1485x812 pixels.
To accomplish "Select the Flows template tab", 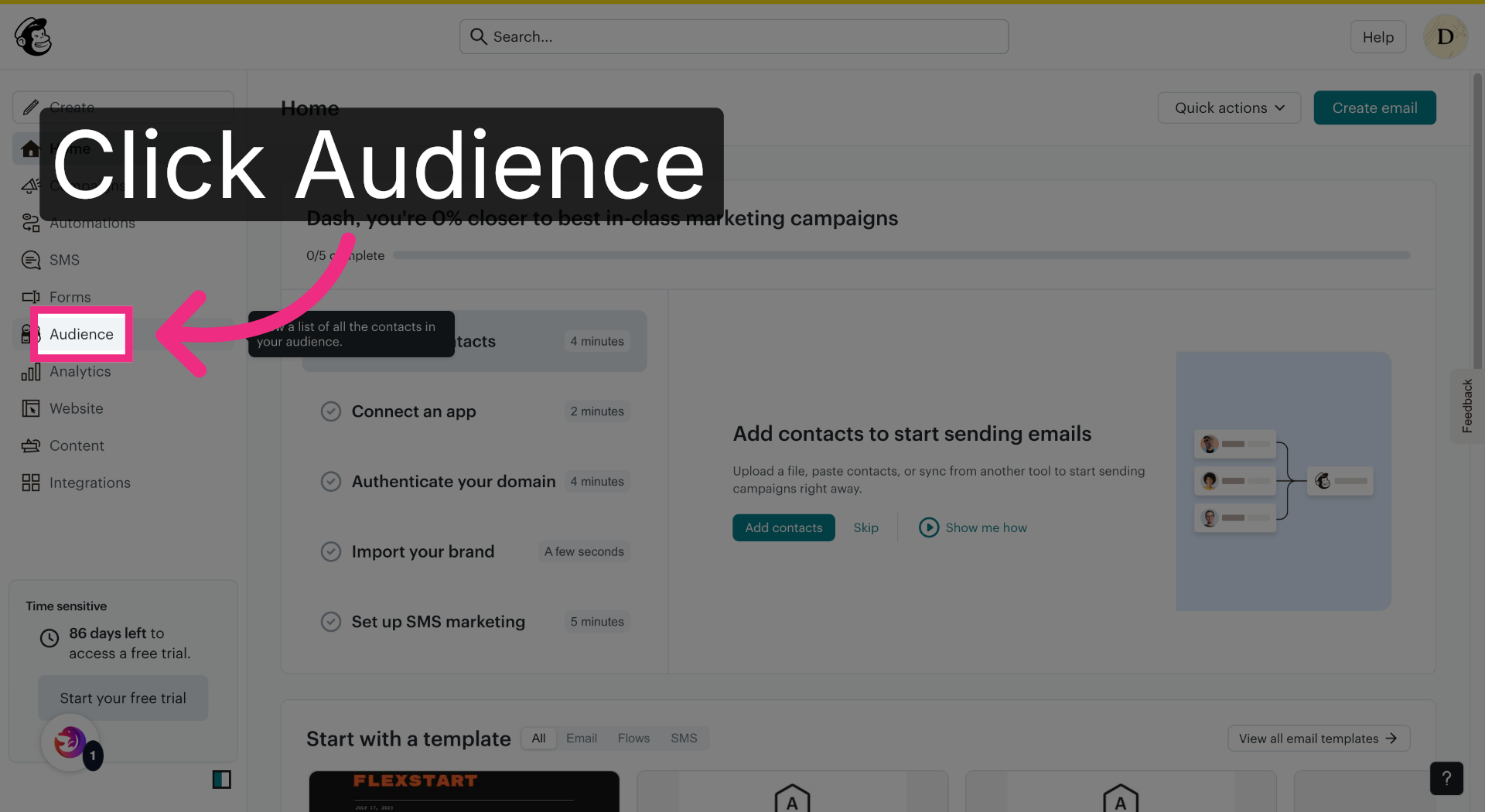I will tap(633, 739).
